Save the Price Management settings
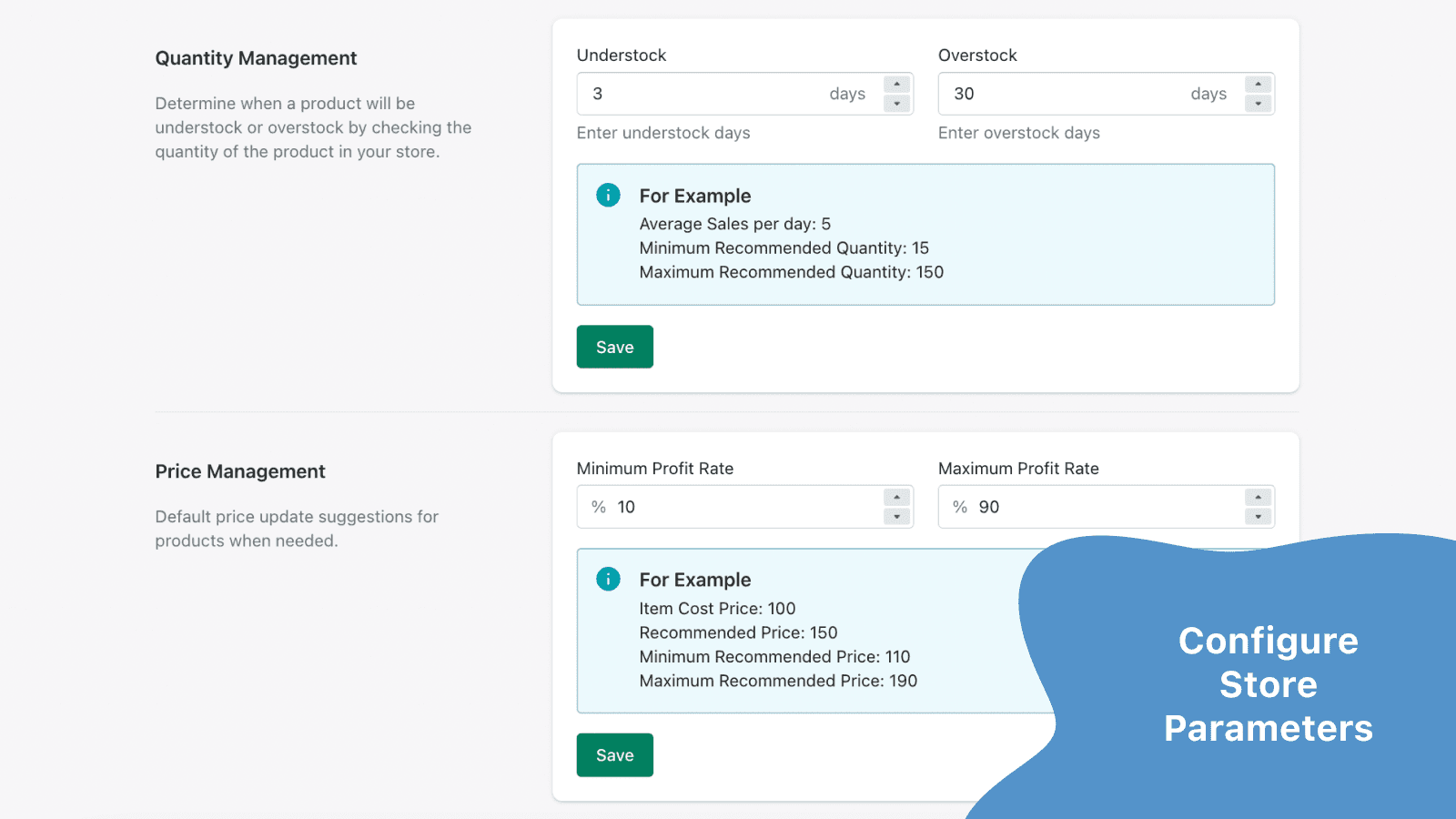 tap(614, 754)
